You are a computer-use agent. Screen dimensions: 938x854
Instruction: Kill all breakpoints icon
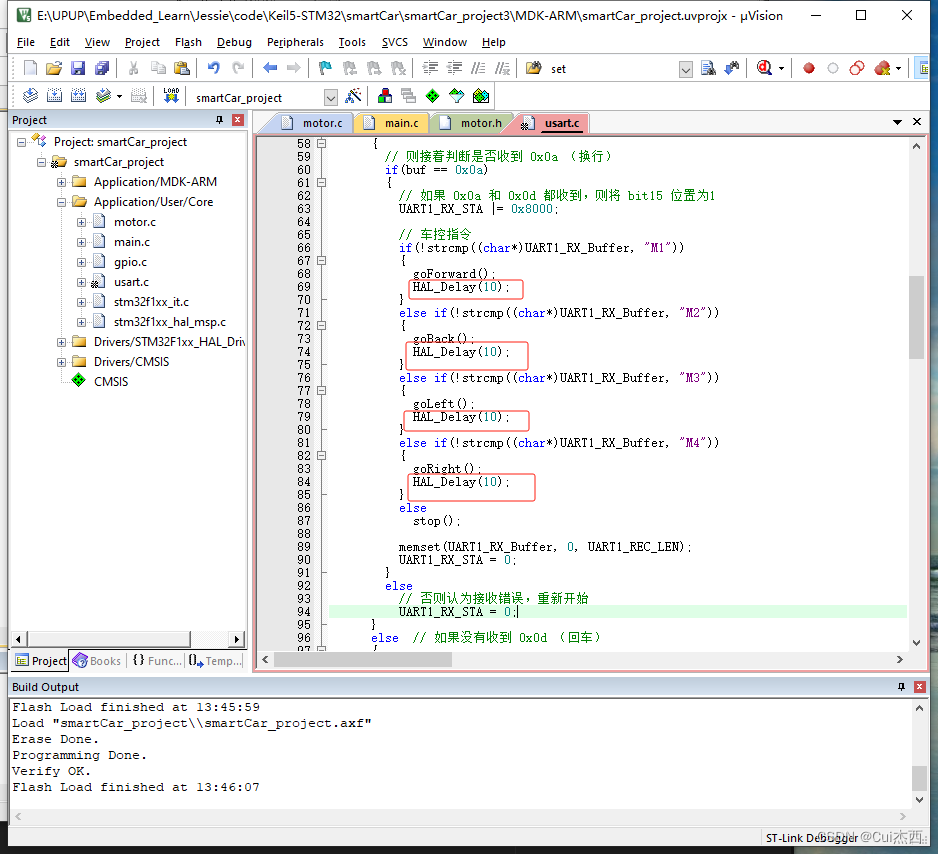click(x=882, y=68)
